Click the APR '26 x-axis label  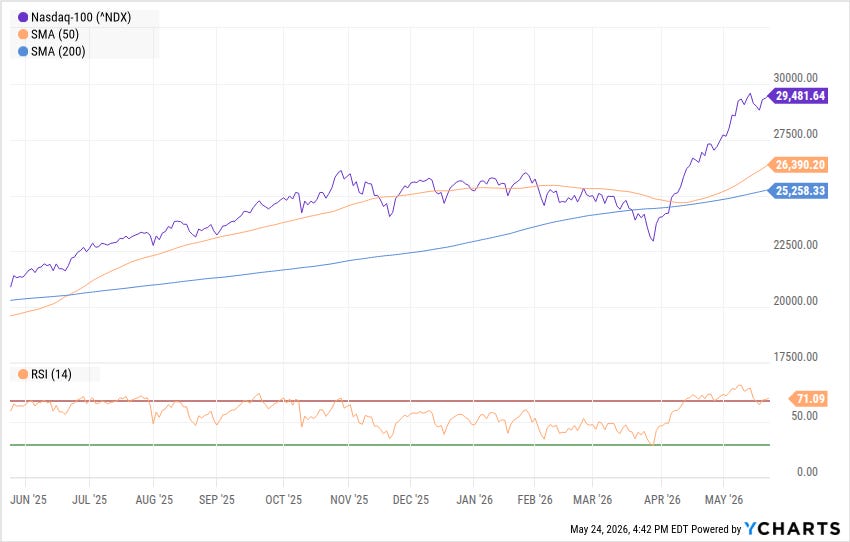(662, 500)
